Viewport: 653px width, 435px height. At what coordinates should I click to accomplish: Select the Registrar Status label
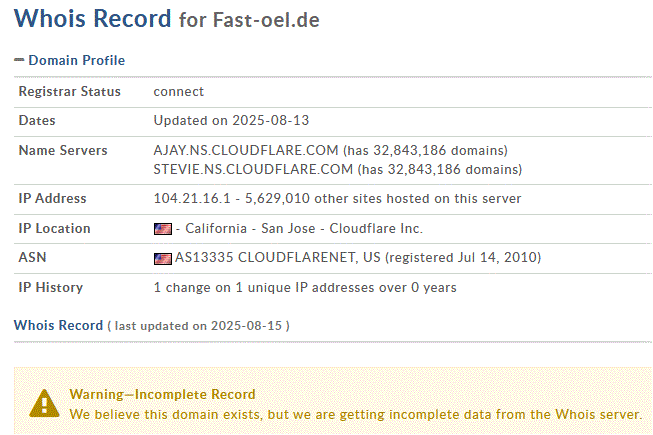[70, 92]
